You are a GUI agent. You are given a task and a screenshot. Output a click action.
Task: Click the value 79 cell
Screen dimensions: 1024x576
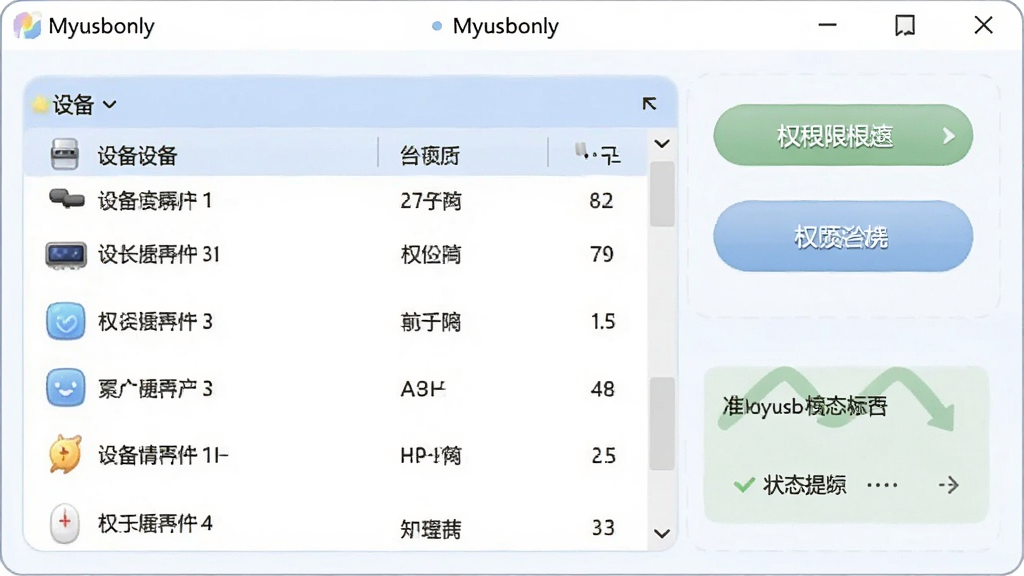[601, 254]
